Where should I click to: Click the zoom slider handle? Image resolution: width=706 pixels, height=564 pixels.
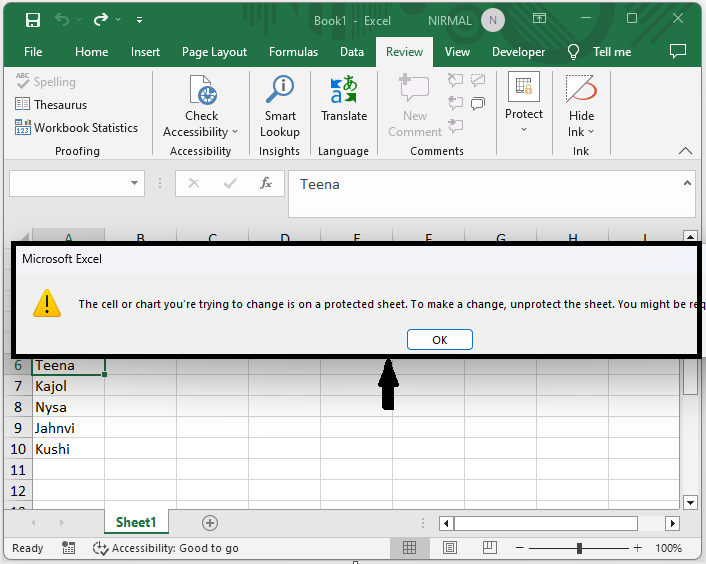pyautogui.click(x=579, y=548)
